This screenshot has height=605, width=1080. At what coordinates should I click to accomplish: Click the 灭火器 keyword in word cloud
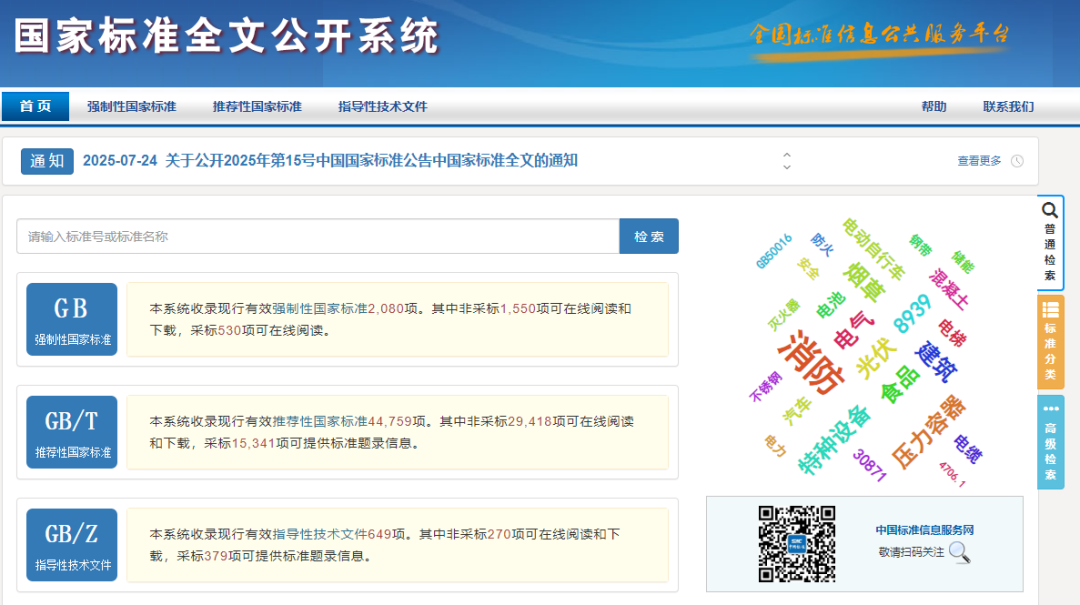(783, 315)
